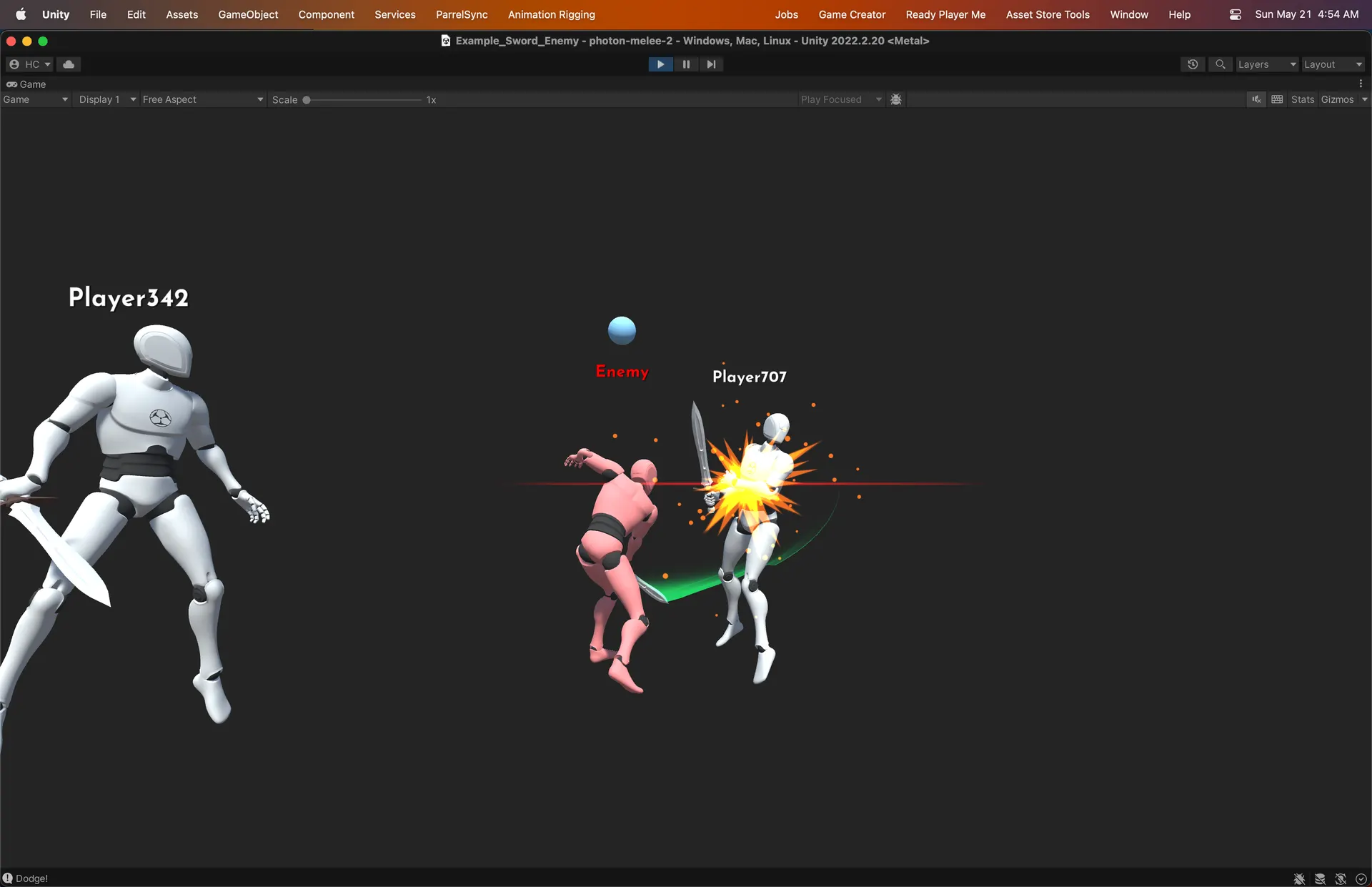Open the Game Creator menu
The width and height of the screenshot is (1372, 887).
tap(852, 14)
